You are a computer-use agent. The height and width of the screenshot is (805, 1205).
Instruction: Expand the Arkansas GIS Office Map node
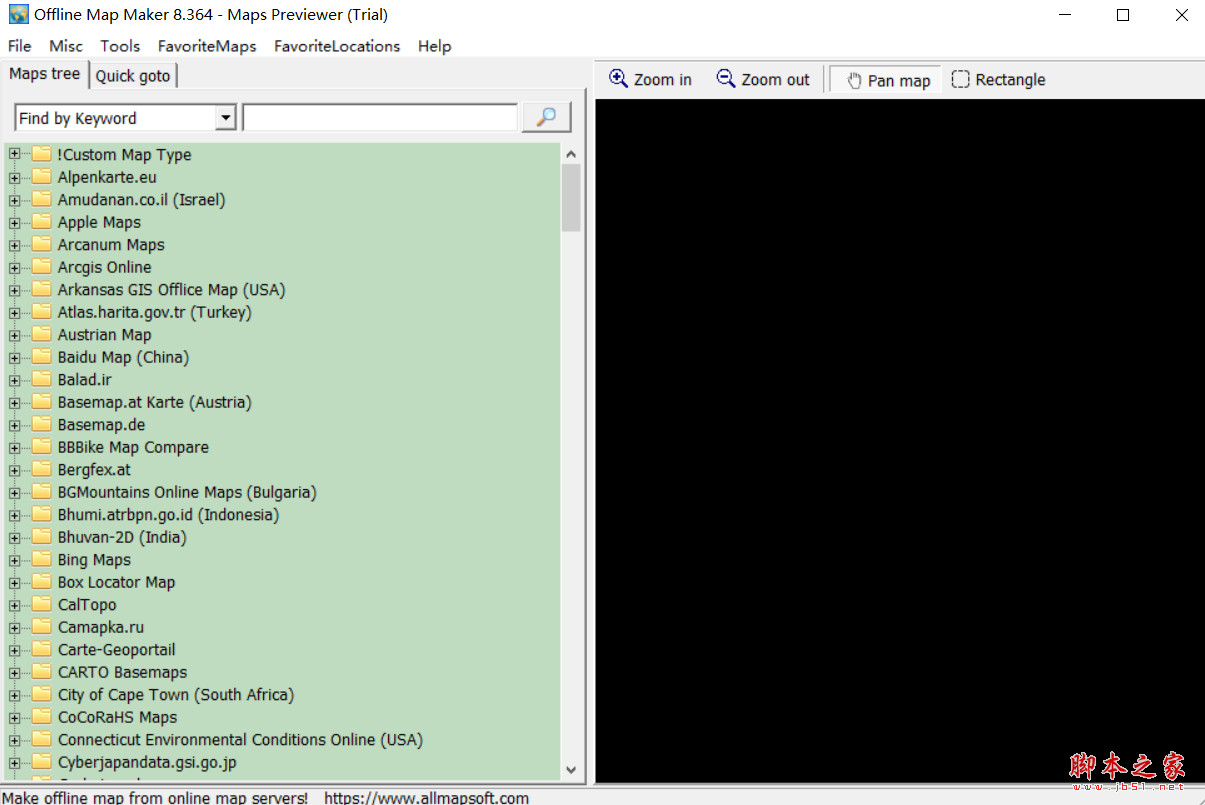pyautogui.click(x=14, y=290)
